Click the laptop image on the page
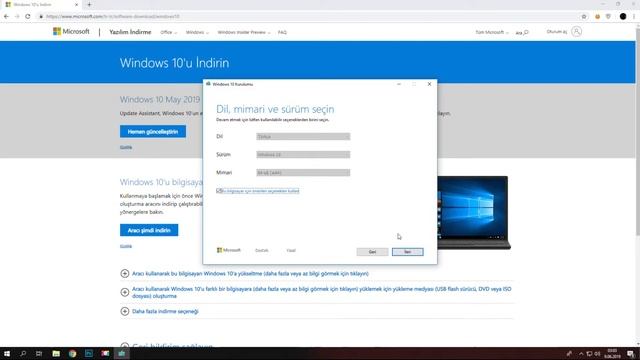The image size is (640, 360). click(x=473, y=212)
